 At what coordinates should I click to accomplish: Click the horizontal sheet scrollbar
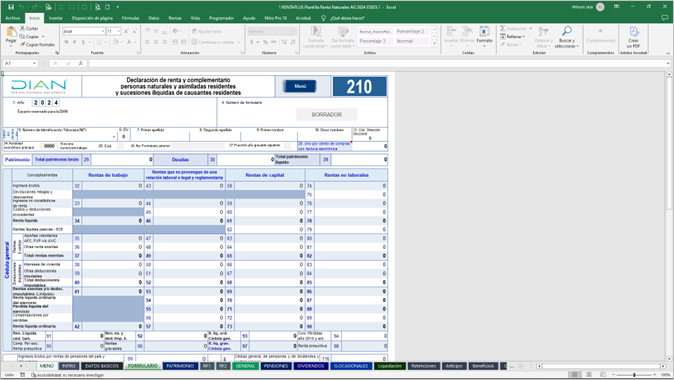click(x=600, y=366)
